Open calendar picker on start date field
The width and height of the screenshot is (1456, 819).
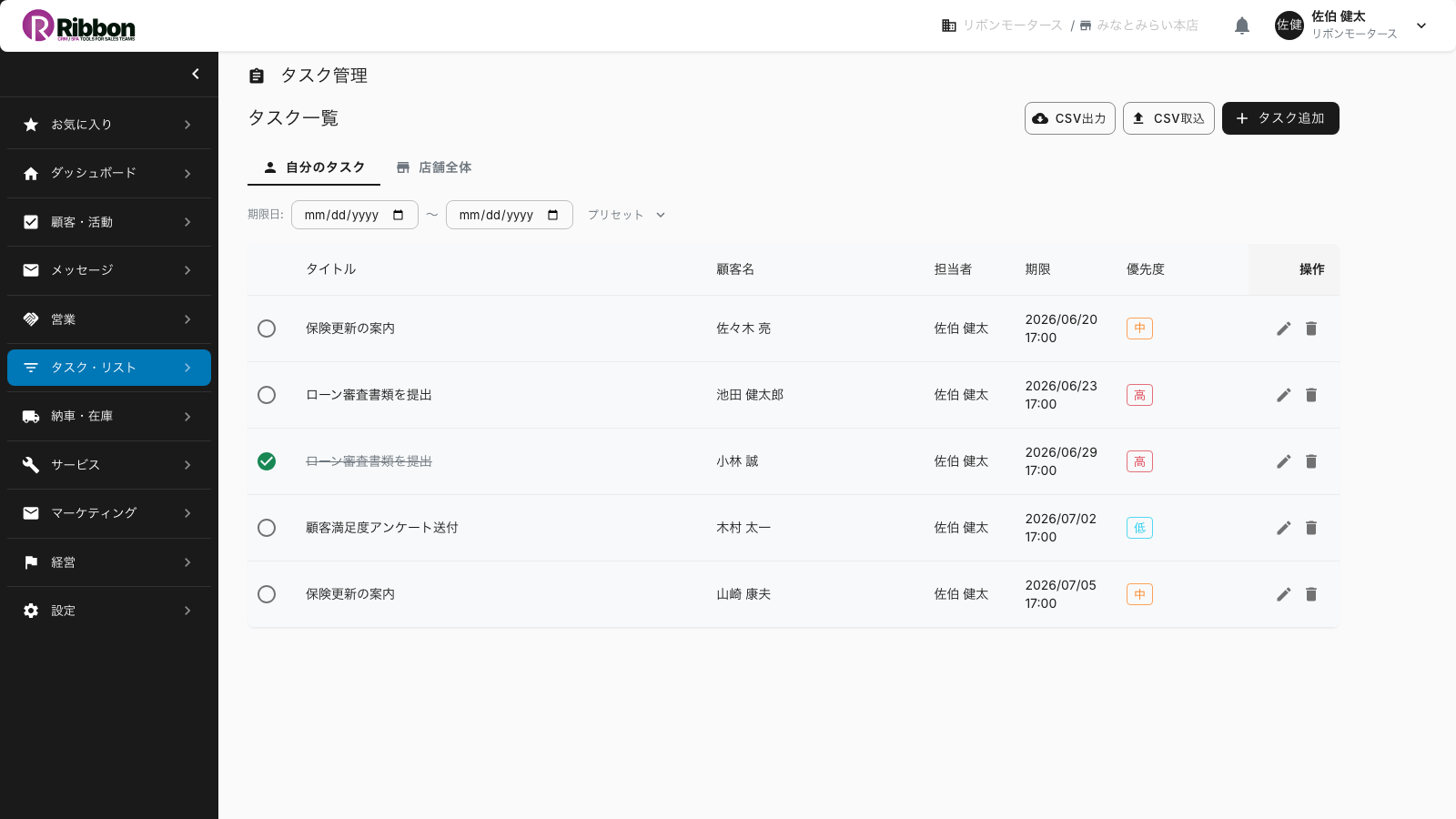[399, 215]
